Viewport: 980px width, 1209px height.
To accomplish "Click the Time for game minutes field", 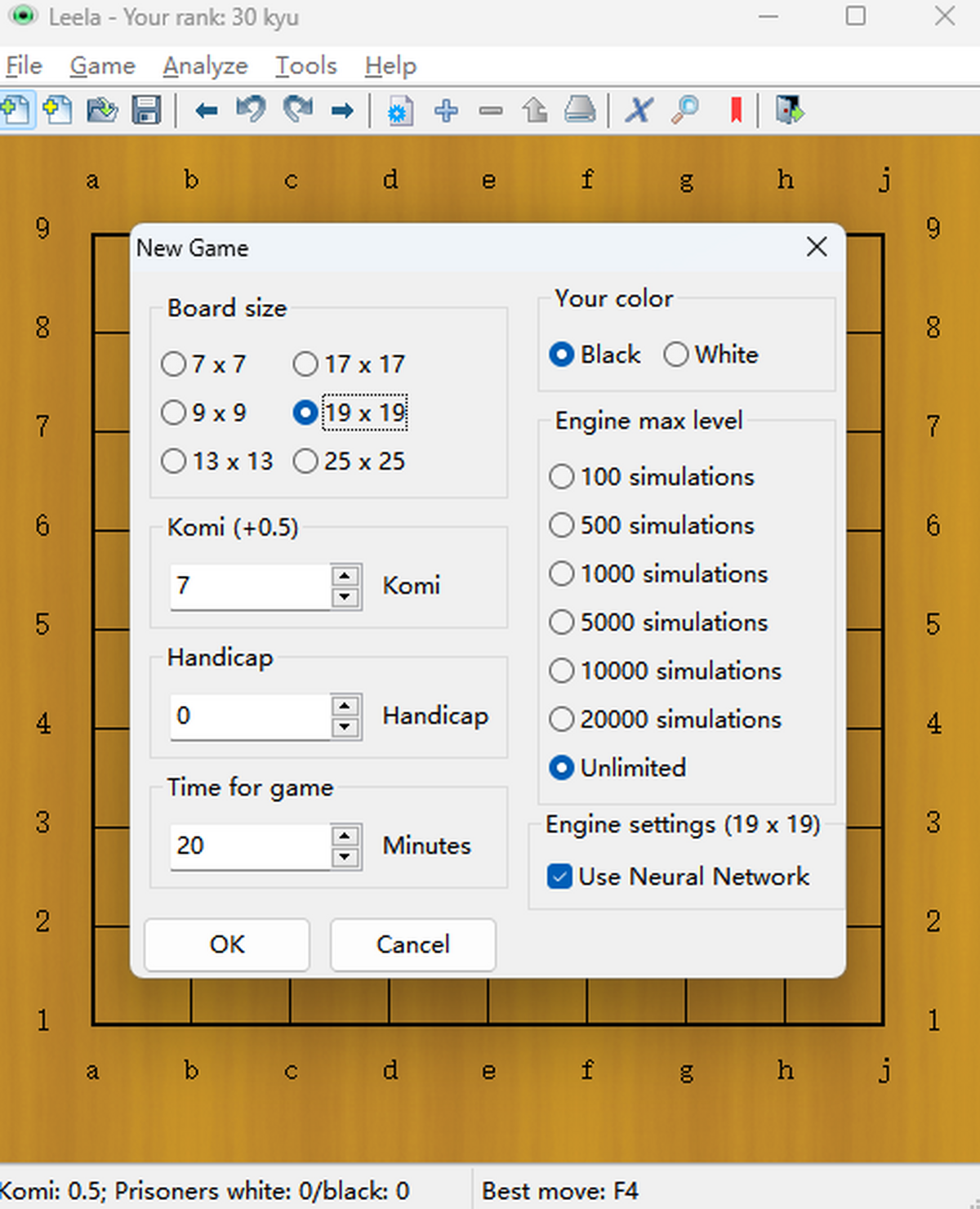I will [x=250, y=846].
